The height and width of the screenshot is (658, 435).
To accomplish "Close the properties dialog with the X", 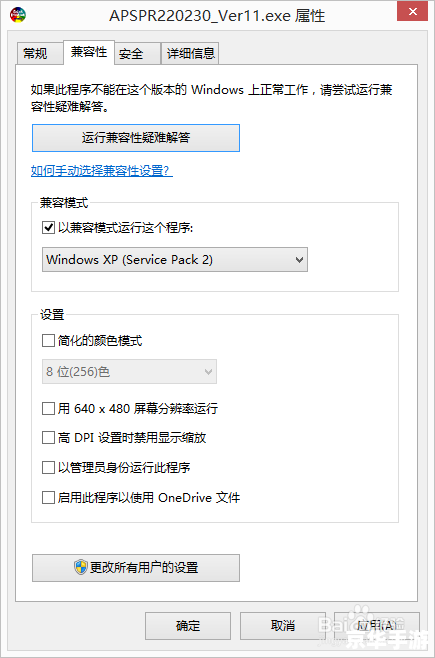I will coord(412,11).
